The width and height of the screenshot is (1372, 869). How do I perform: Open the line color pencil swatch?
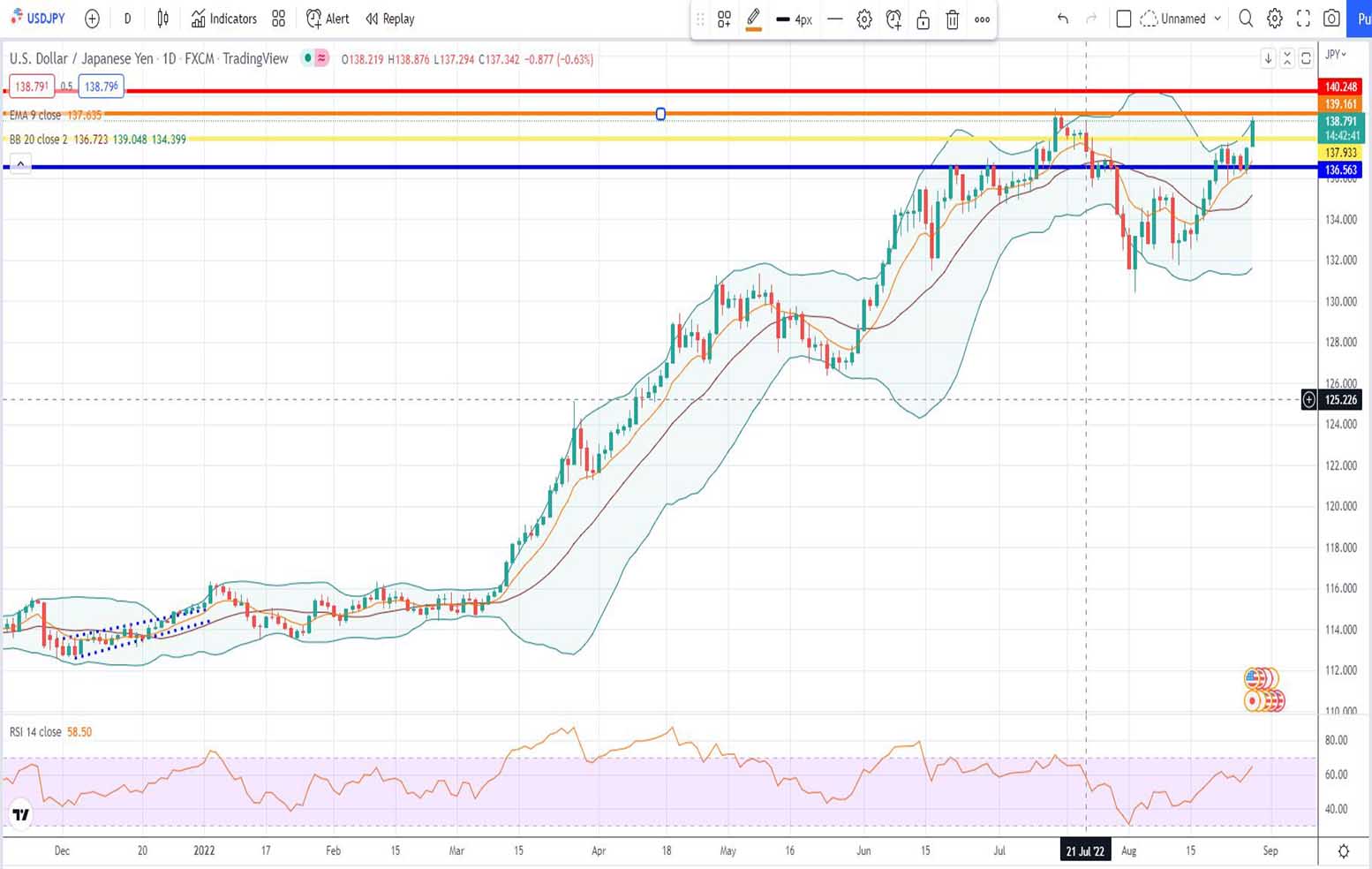coord(753,19)
